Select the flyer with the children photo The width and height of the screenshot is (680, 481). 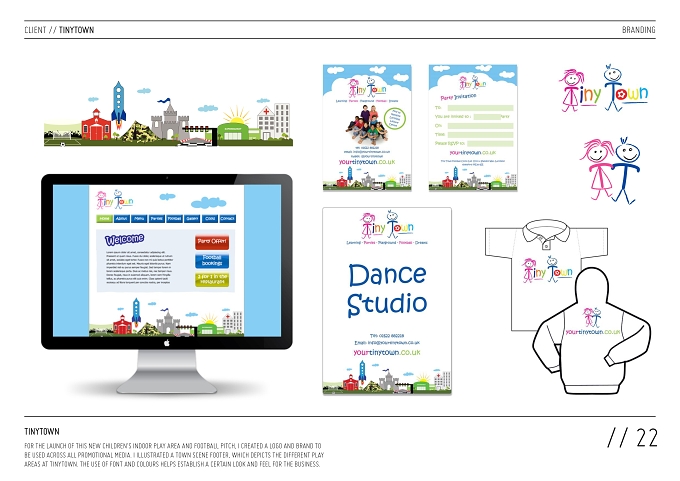click(x=367, y=128)
